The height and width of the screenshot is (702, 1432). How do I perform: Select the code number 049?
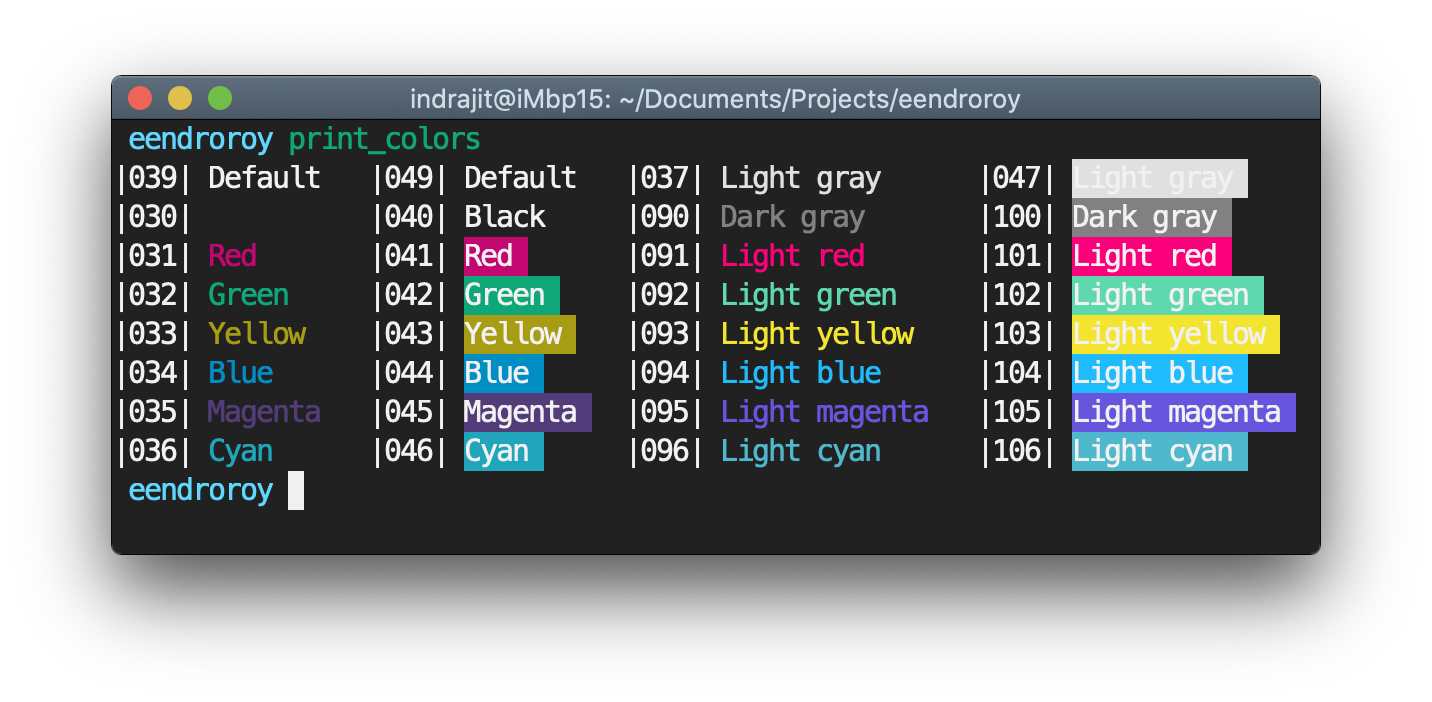[408, 178]
